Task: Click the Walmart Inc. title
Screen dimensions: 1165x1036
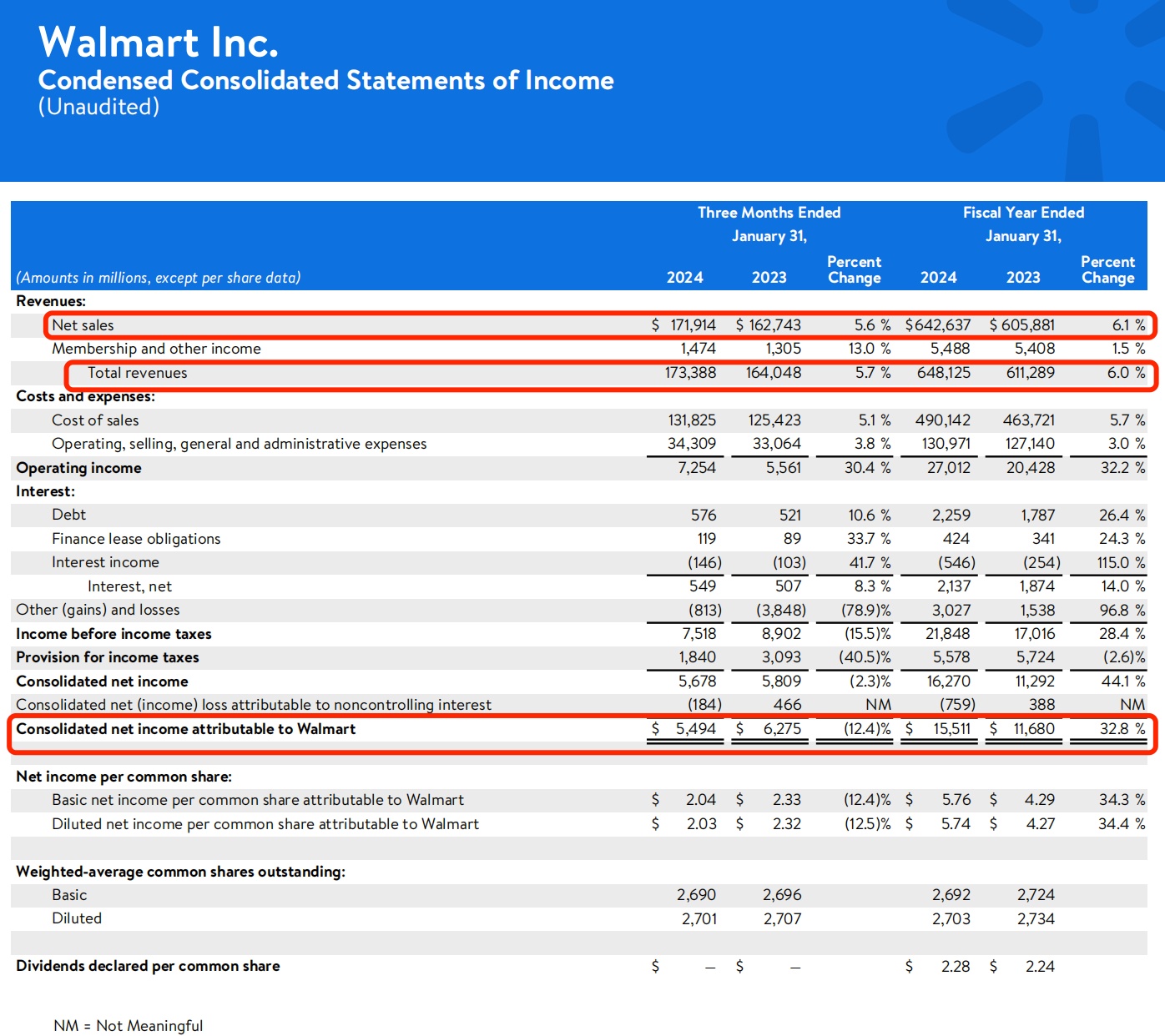Action: click(x=158, y=43)
